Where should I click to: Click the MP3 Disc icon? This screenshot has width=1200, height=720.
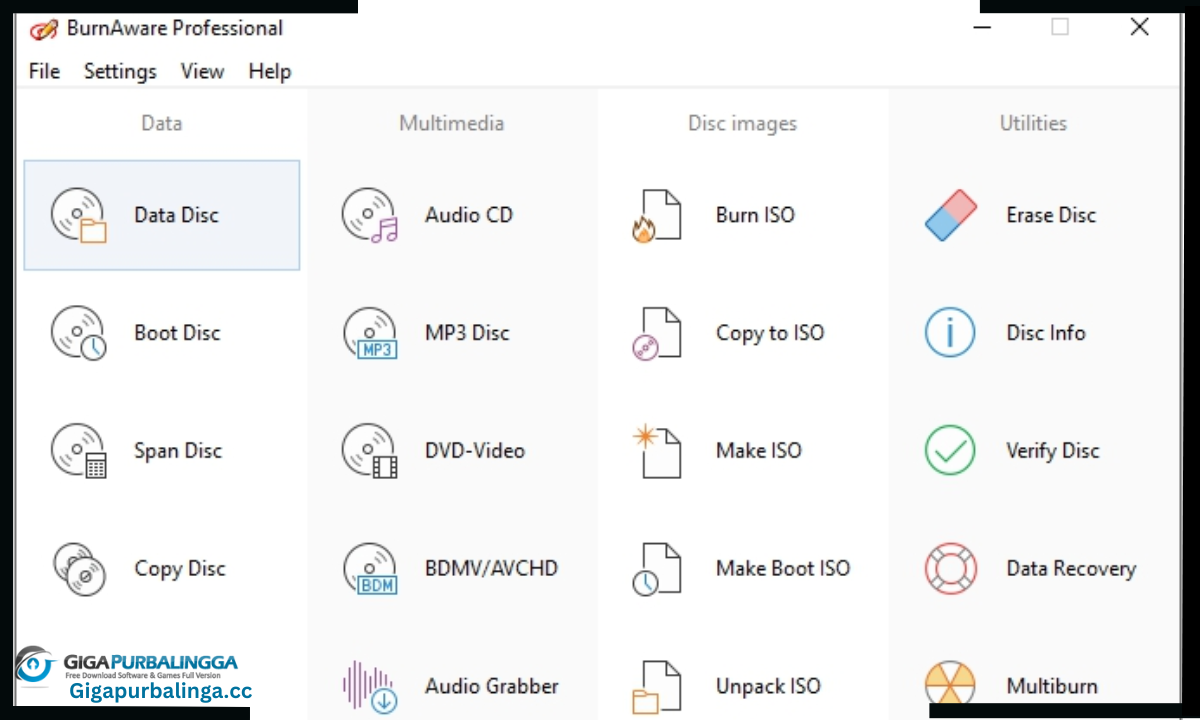tap(370, 333)
